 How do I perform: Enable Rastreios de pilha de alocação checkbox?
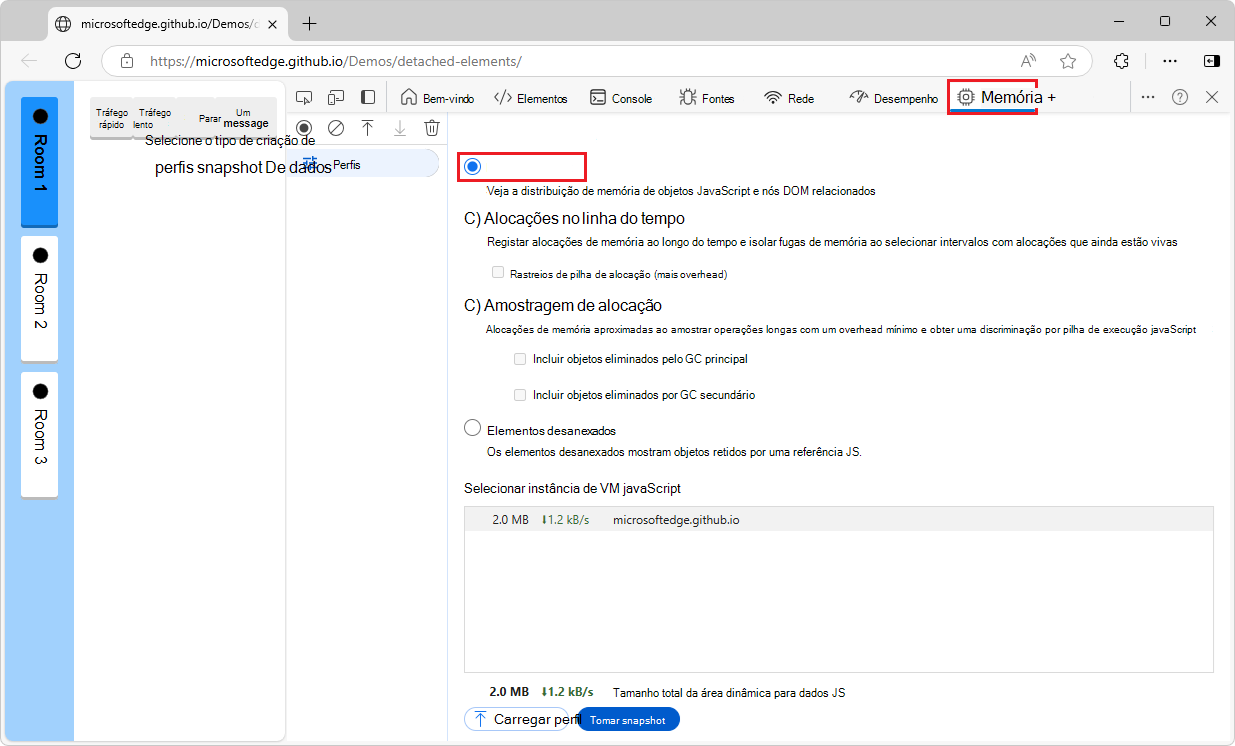(x=498, y=273)
